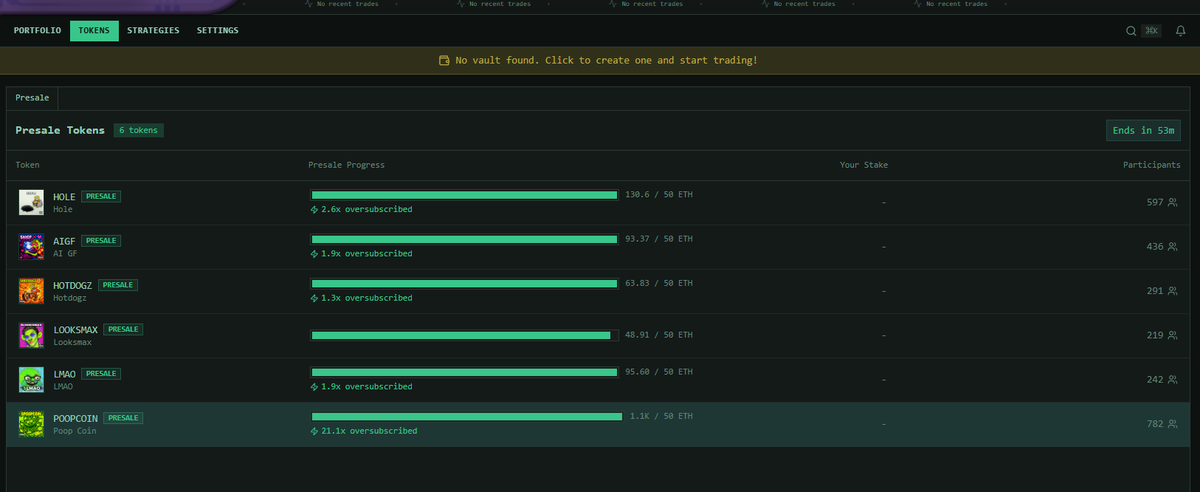Click the PRESALE badge next to LOOKSMAX
This screenshot has height=492, width=1200.
click(x=123, y=329)
